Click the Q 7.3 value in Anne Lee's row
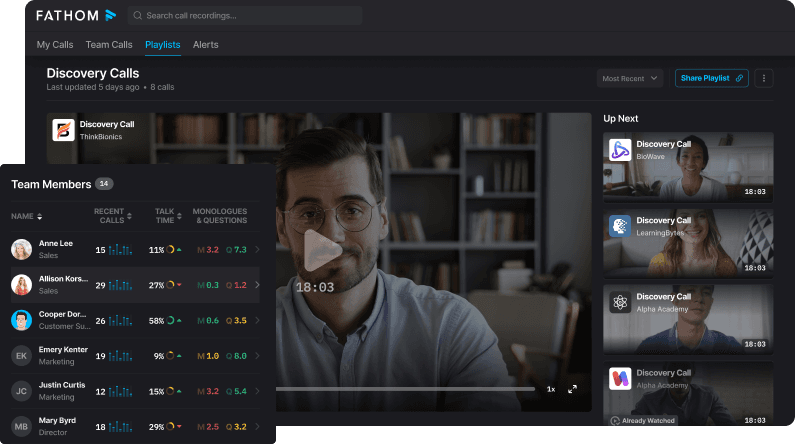This screenshot has width=795, height=444. (236, 250)
